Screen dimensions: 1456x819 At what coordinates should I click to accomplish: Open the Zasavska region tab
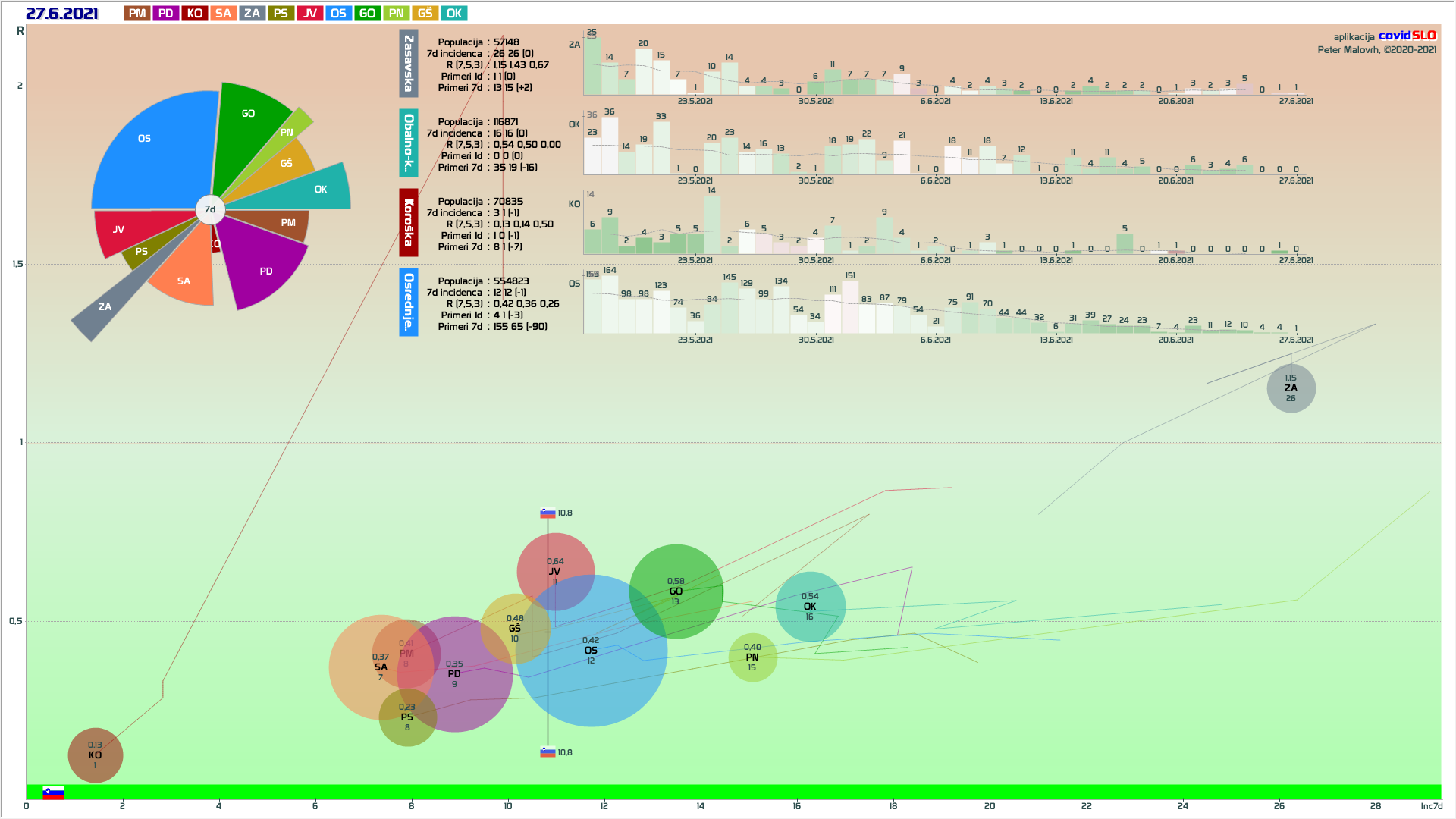(x=409, y=64)
